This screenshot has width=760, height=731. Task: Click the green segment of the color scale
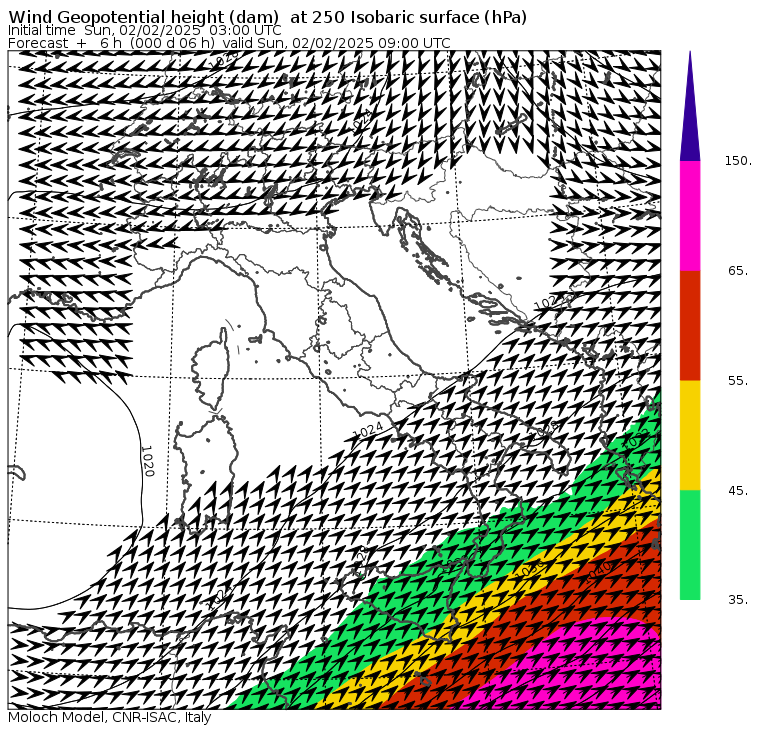click(690, 545)
